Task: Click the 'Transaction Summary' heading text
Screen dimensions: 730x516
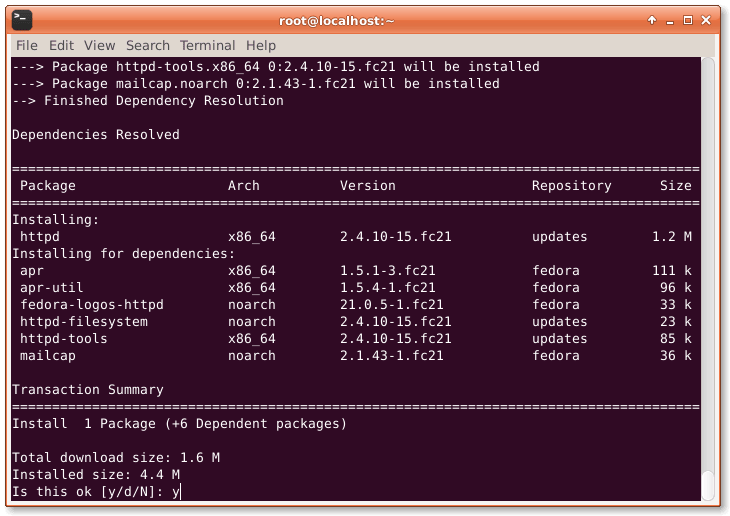Action: 87,390
